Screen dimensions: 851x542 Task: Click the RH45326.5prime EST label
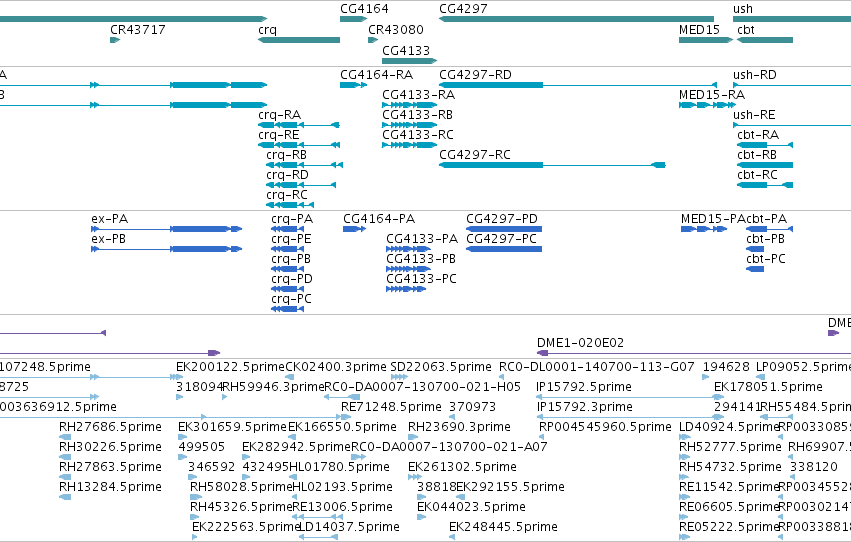[241, 507]
